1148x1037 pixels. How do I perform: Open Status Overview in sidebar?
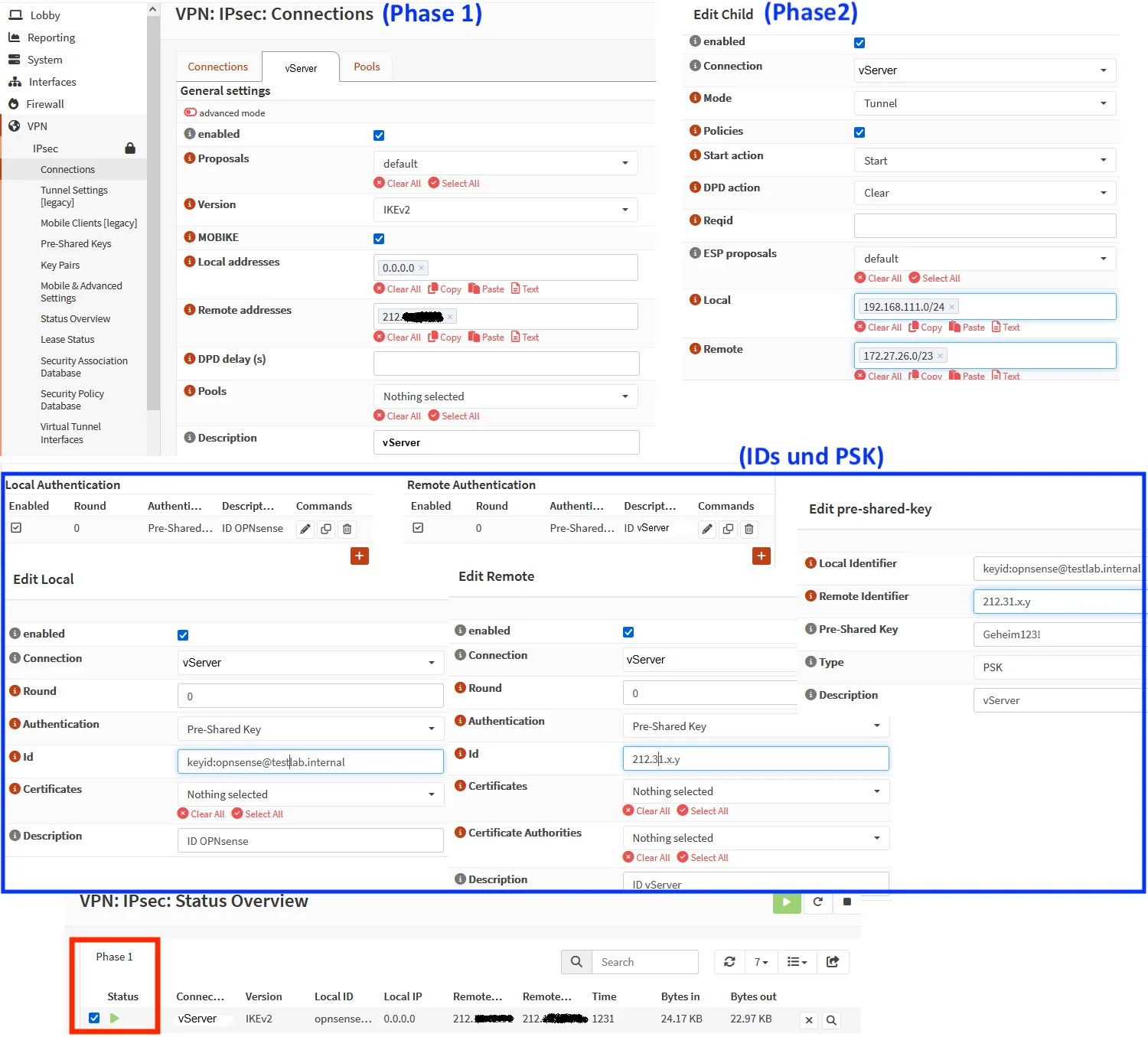point(75,319)
